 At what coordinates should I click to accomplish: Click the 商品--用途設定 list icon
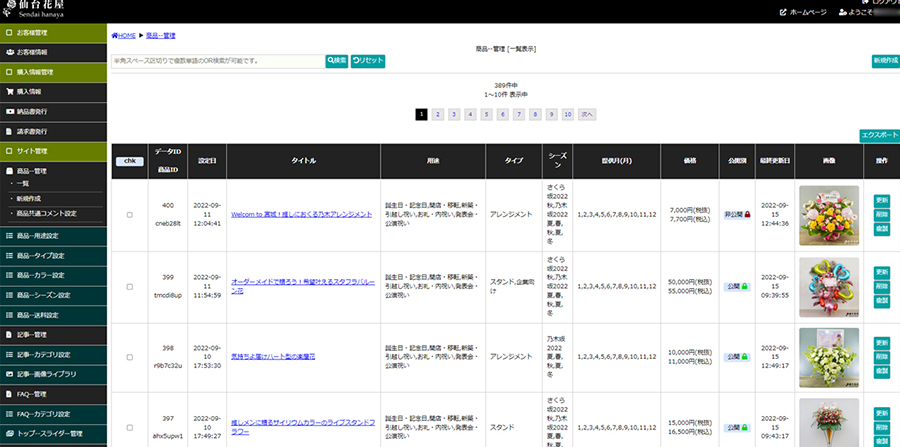click(x=9, y=236)
